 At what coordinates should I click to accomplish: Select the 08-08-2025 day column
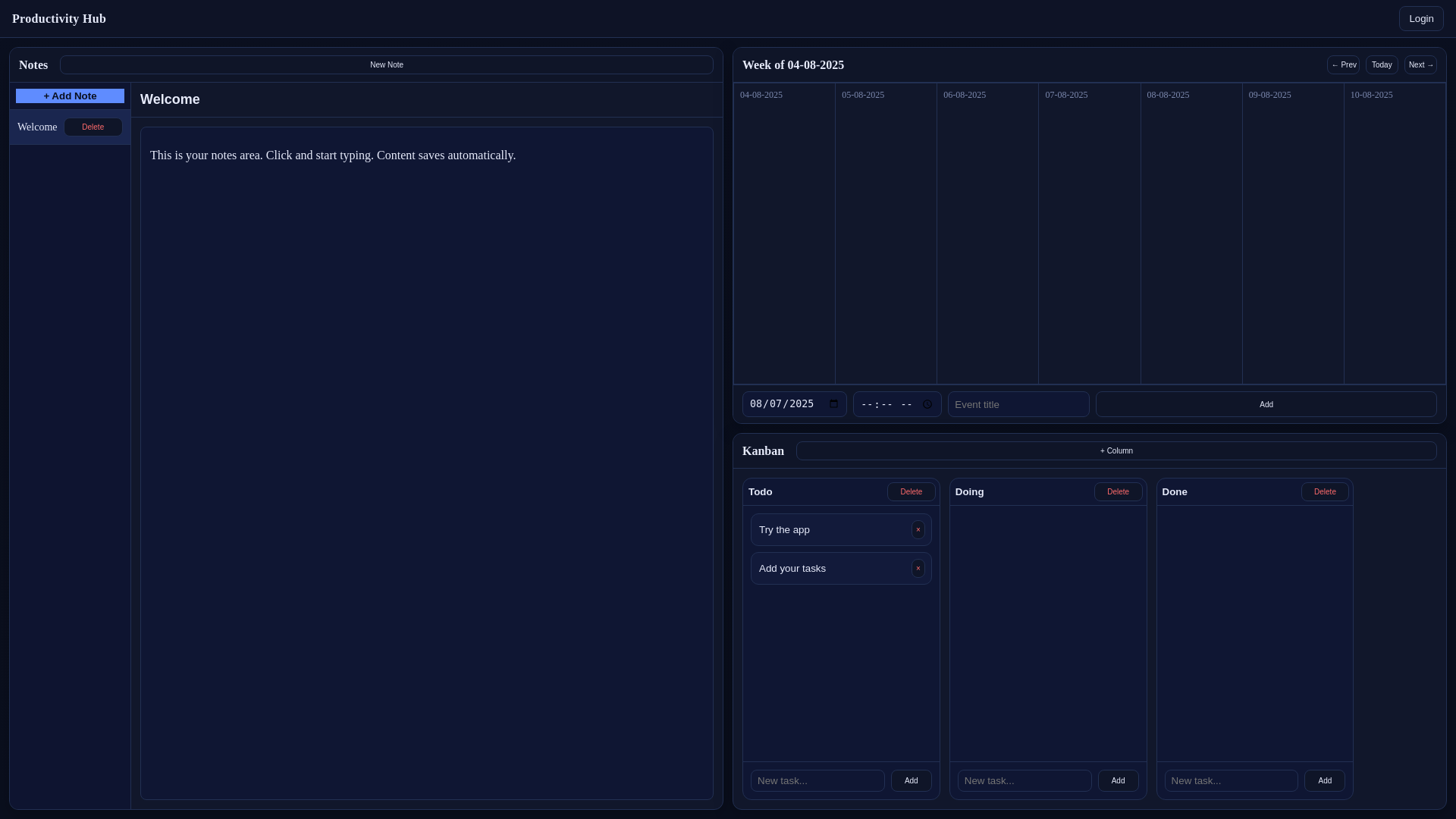click(1191, 234)
